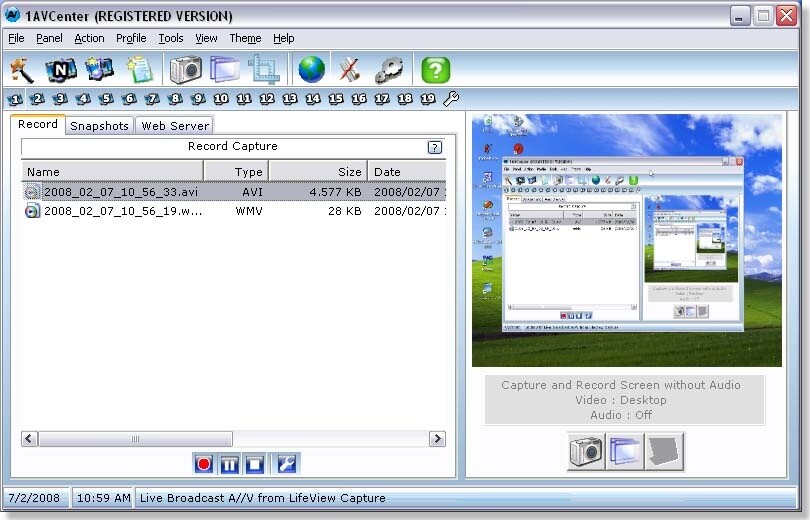The width and height of the screenshot is (810, 520).
Task: Select profile number 10
Action: click(221, 99)
